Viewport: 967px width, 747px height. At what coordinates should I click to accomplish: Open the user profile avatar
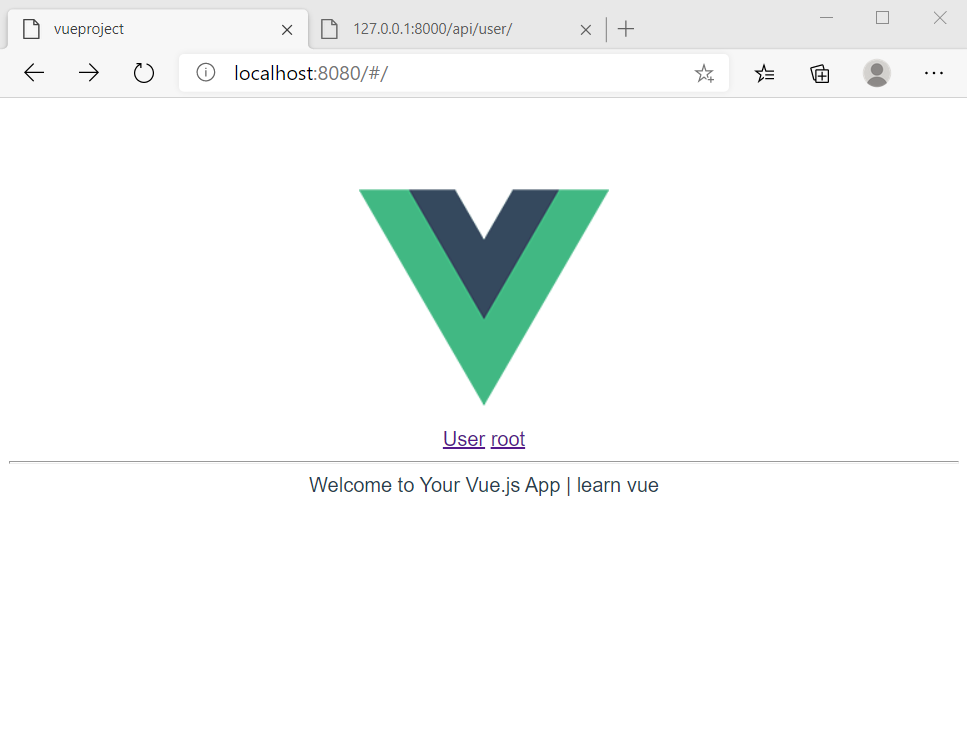[x=876, y=73]
